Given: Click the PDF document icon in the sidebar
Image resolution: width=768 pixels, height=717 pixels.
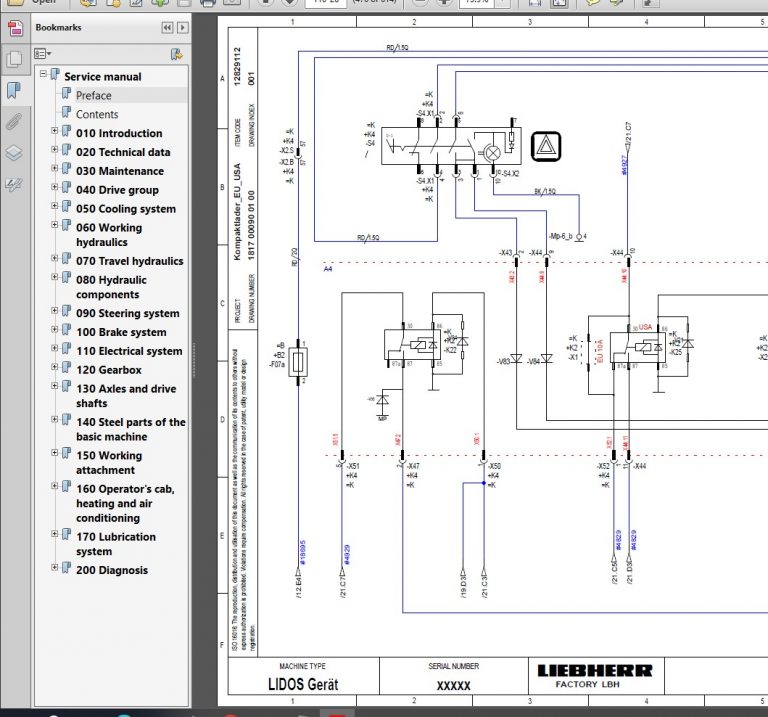Looking at the screenshot, I should 14,27.
